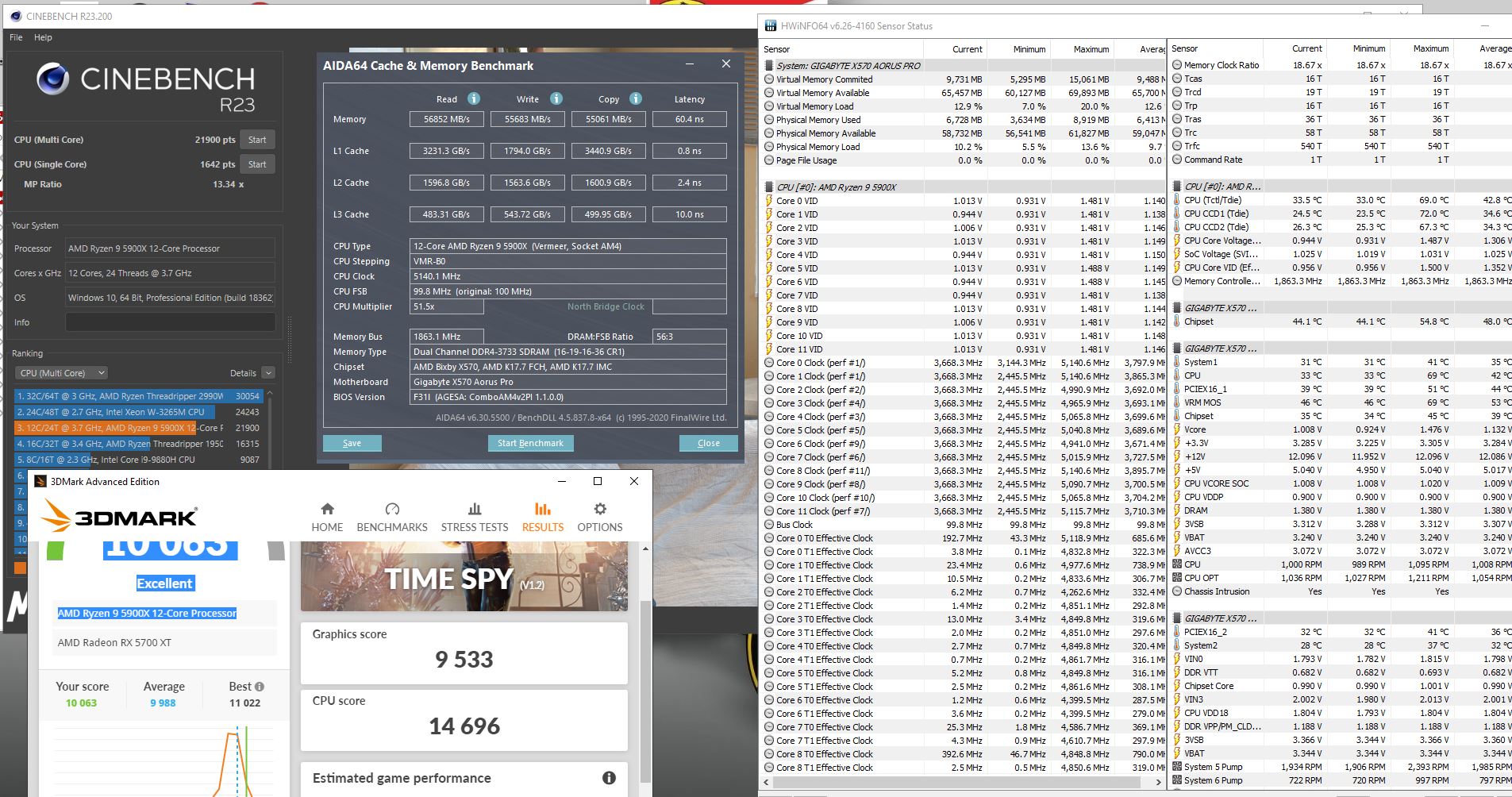Click the L3 Cache latency value 10.0 ns
Viewport: 1512px width, 797px height.
(x=690, y=214)
